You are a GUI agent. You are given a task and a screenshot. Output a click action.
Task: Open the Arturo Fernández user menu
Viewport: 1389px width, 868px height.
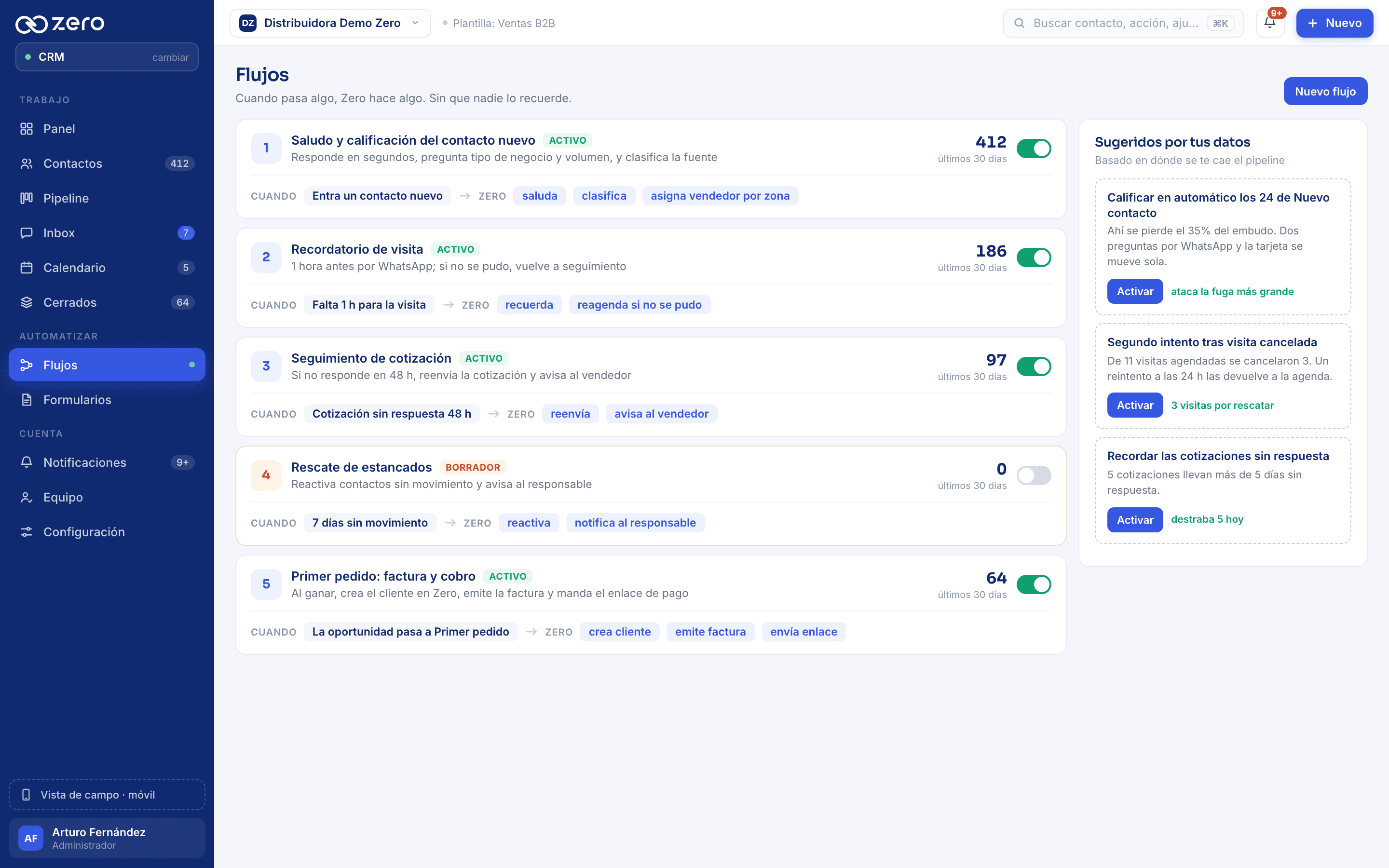pos(107,838)
